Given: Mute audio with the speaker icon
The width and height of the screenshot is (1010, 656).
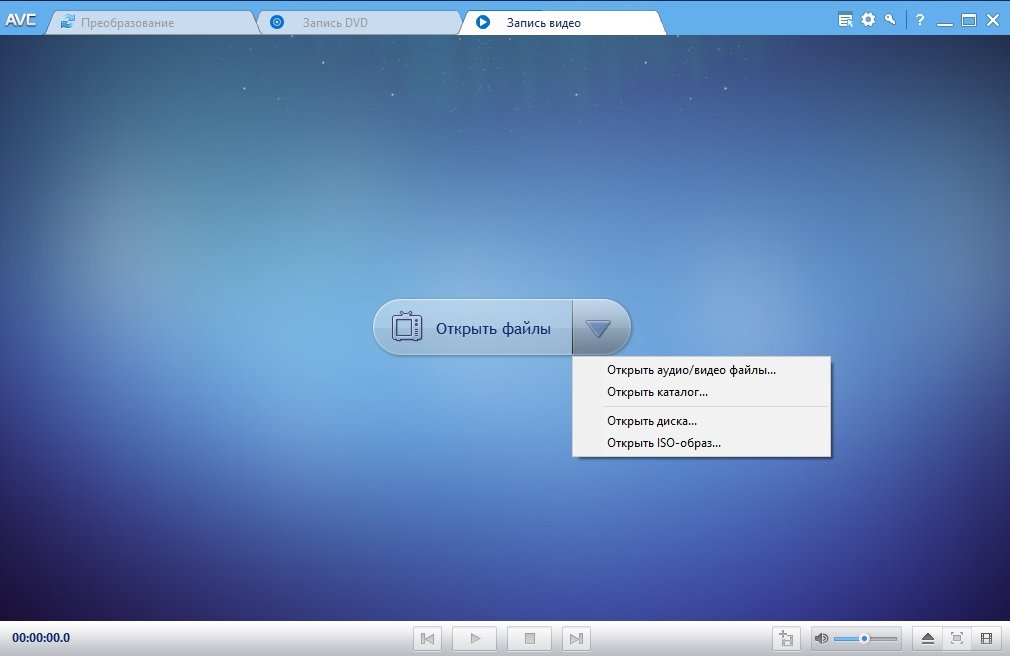Looking at the screenshot, I should pyautogui.click(x=821, y=639).
